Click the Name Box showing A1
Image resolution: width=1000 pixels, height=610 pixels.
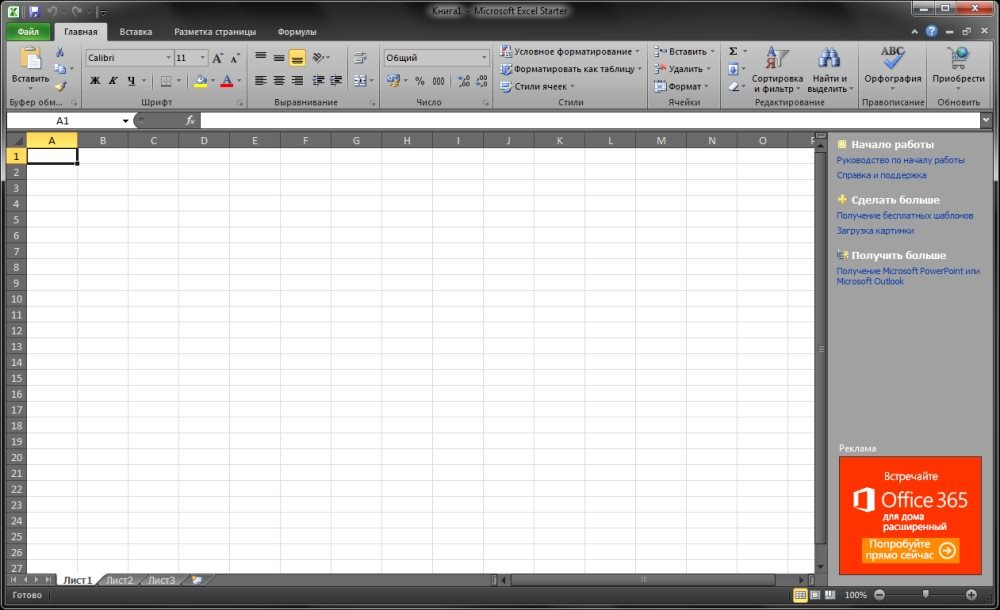pyautogui.click(x=63, y=120)
